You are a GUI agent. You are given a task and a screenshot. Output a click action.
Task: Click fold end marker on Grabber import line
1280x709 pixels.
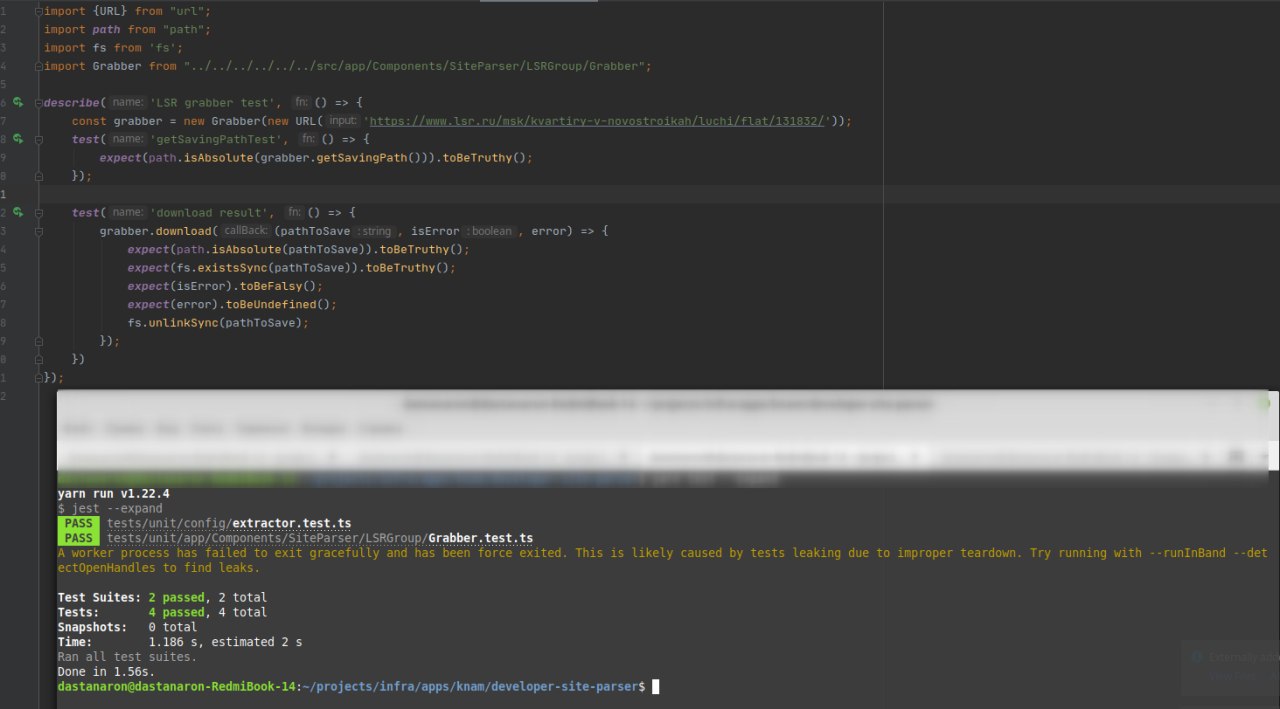[39, 66]
